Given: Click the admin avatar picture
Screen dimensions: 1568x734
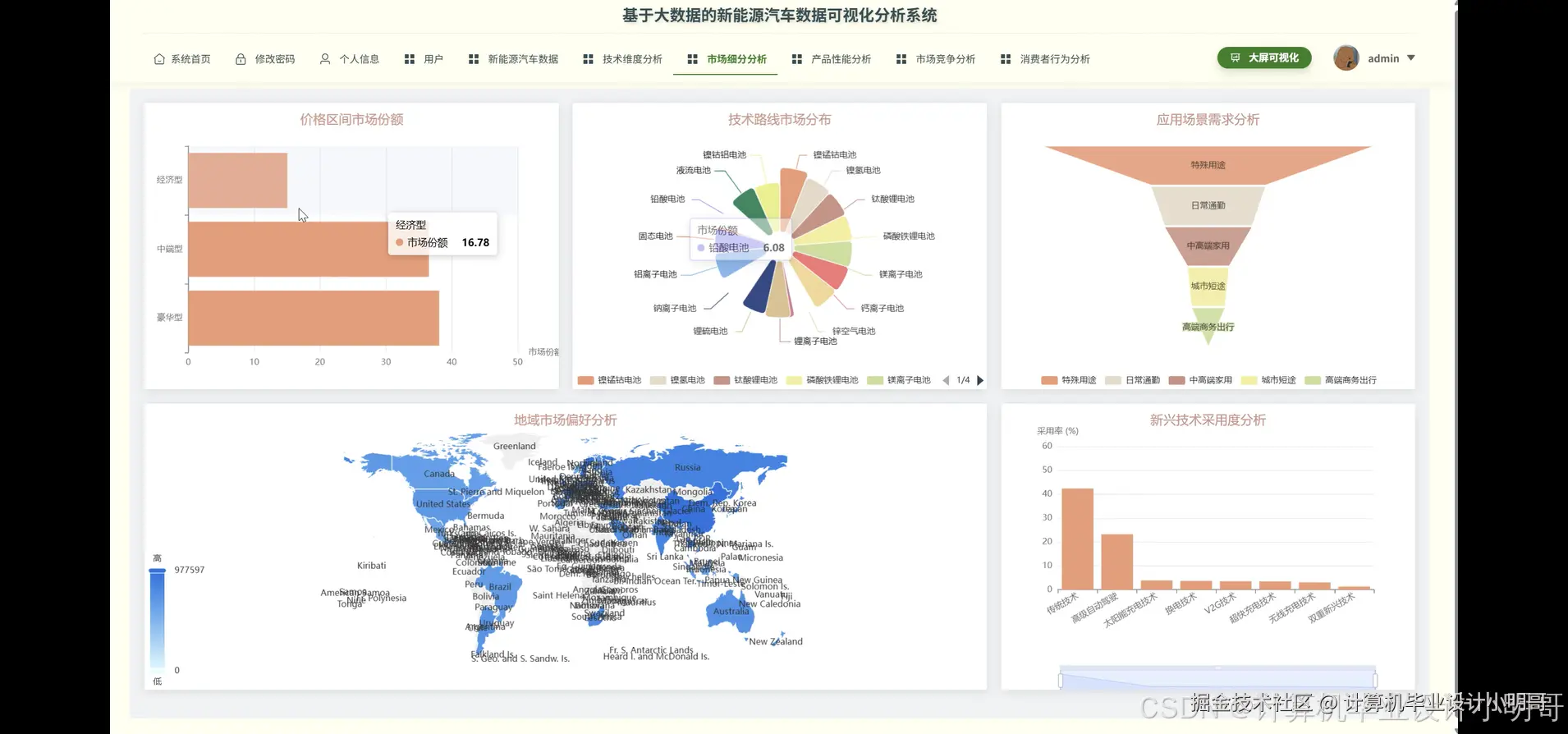Looking at the screenshot, I should pyautogui.click(x=1346, y=57).
